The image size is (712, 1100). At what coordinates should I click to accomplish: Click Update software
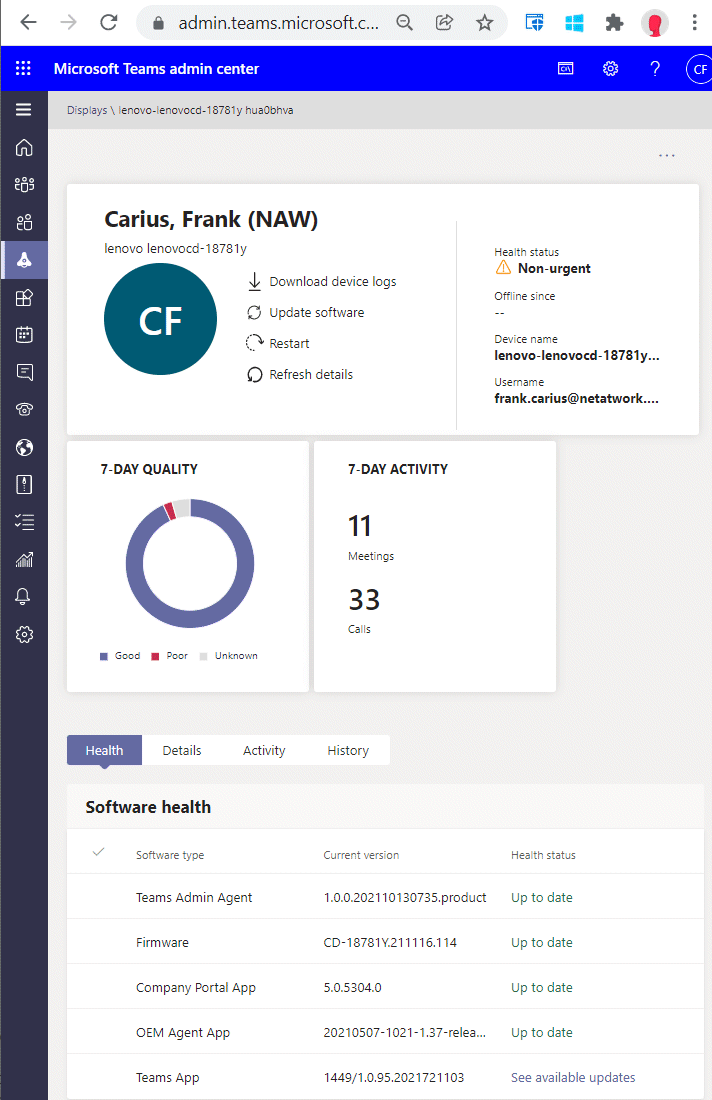click(x=306, y=312)
